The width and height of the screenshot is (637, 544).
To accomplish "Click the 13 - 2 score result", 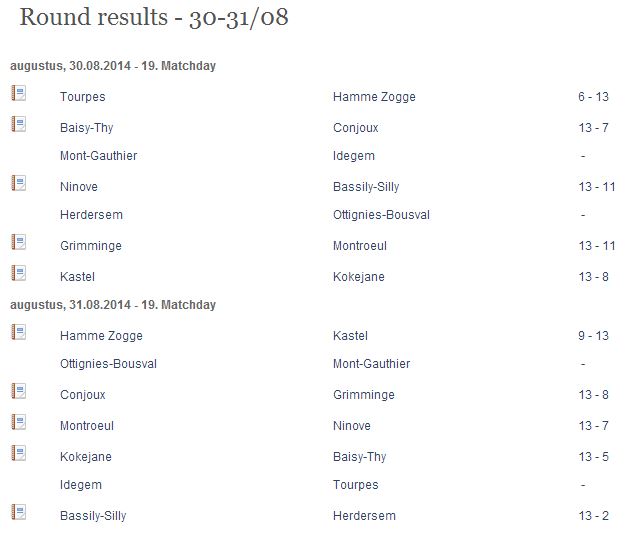I will (594, 516).
